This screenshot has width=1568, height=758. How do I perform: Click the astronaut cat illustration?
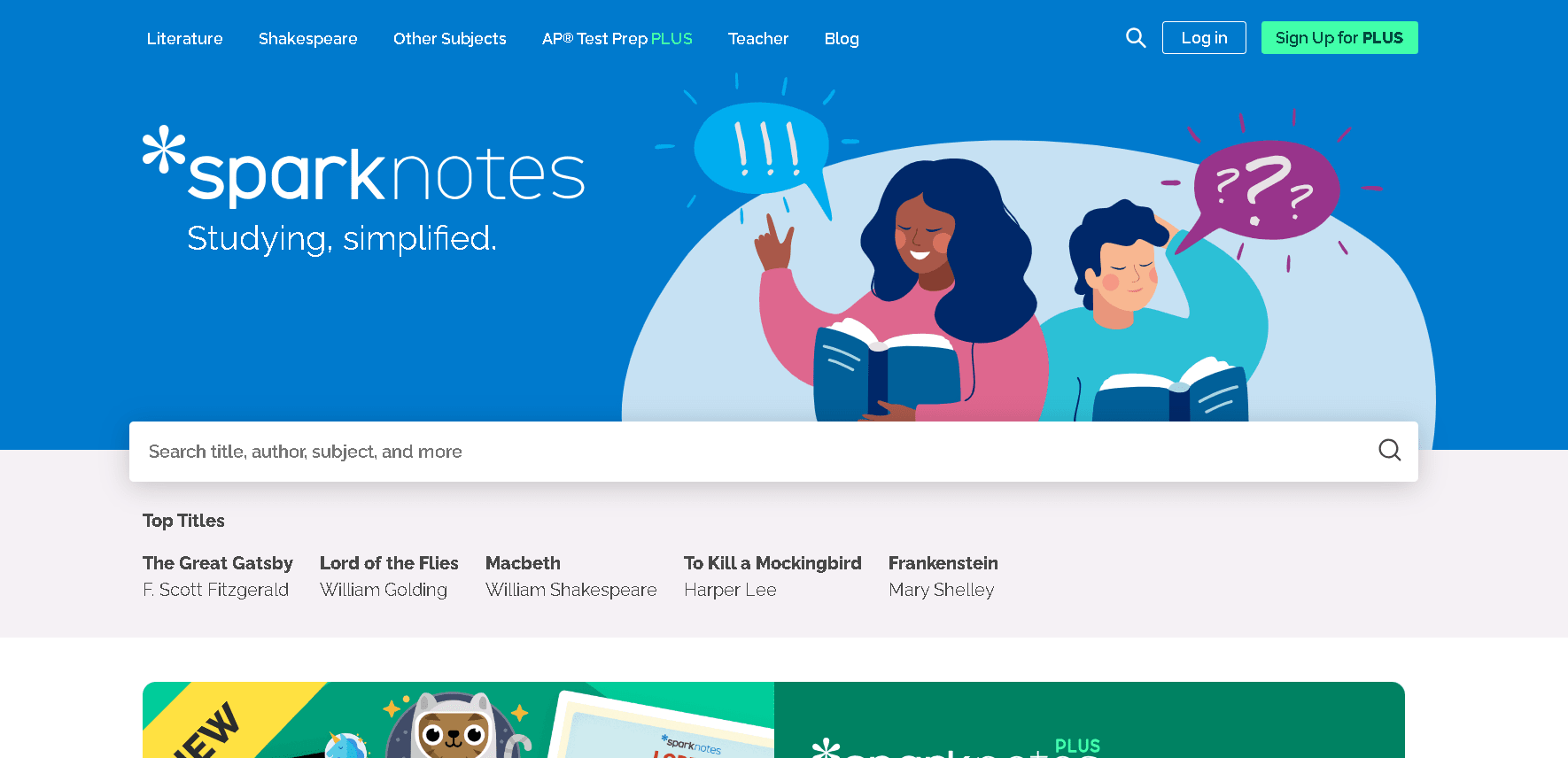point(454,726)
